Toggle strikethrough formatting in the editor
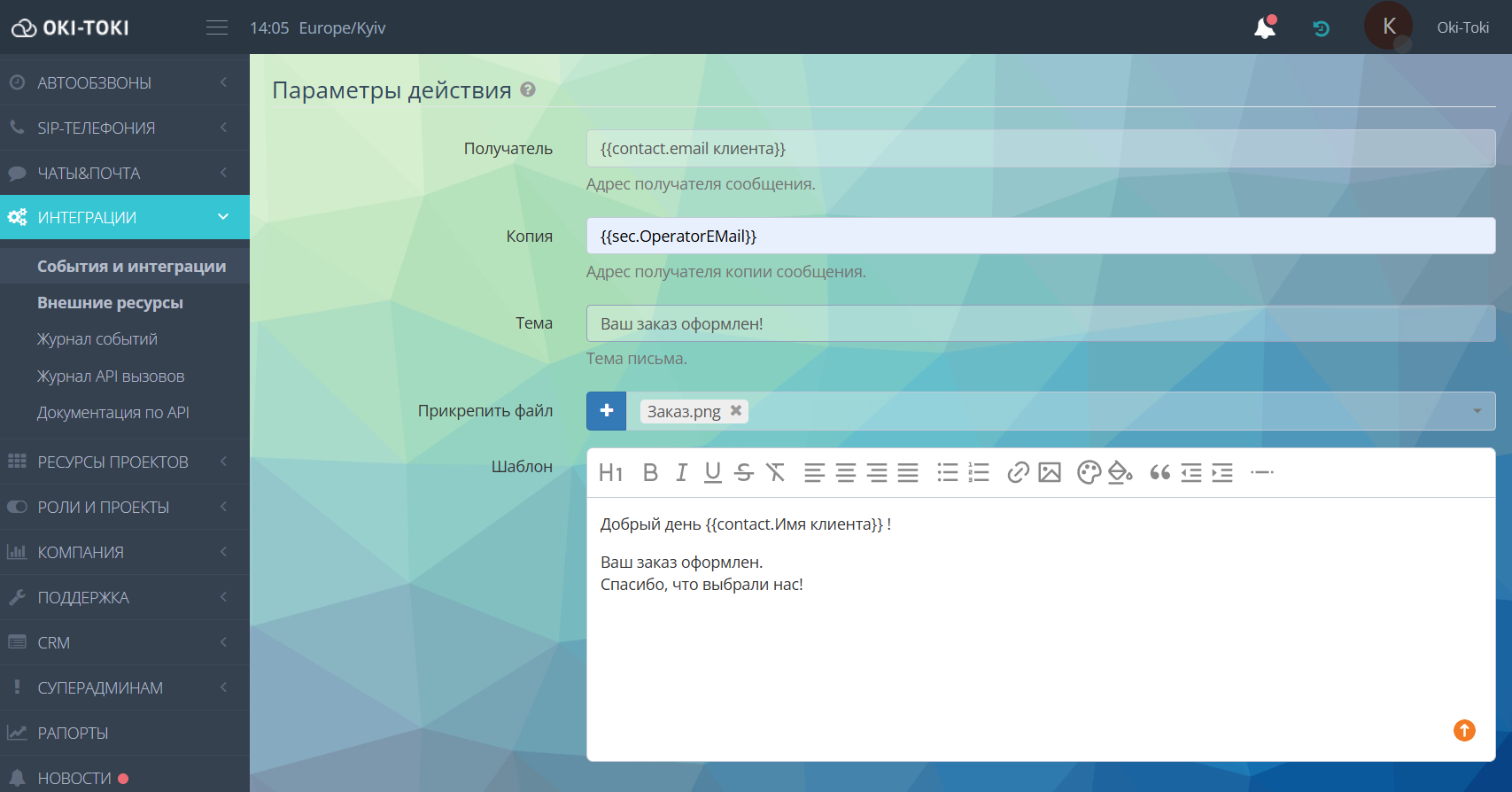 (744, 473)
